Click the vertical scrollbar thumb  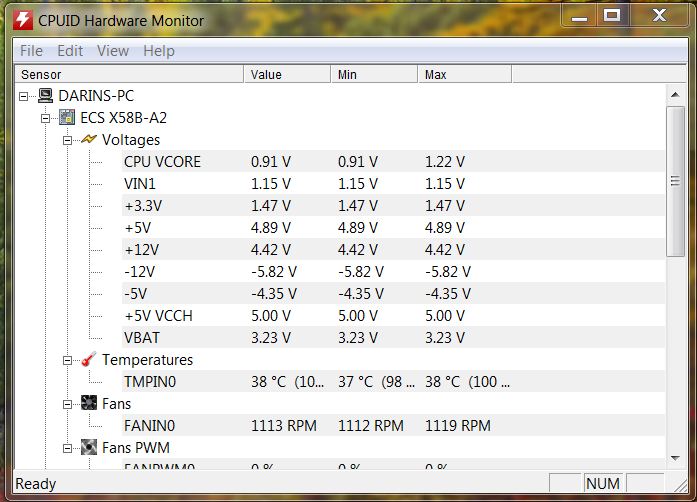coord(675,181)
